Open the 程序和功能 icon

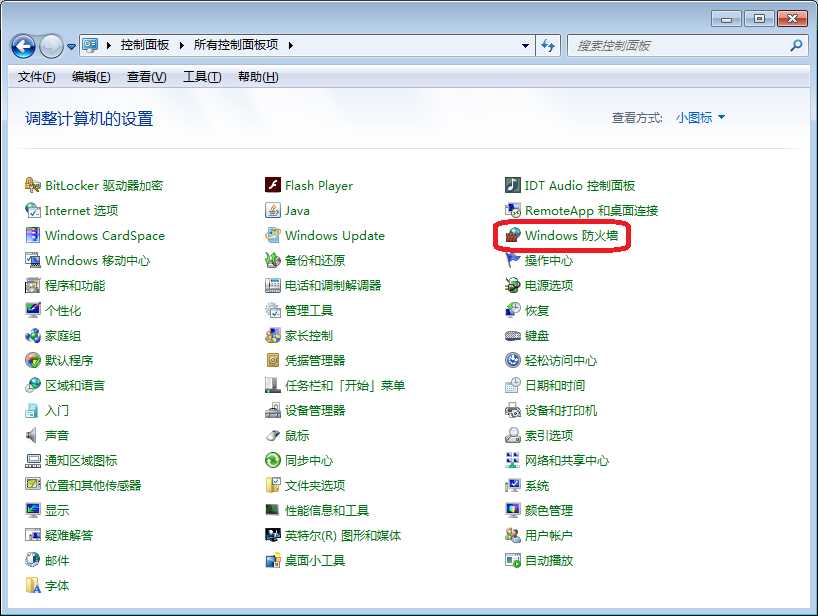[33, 285]
